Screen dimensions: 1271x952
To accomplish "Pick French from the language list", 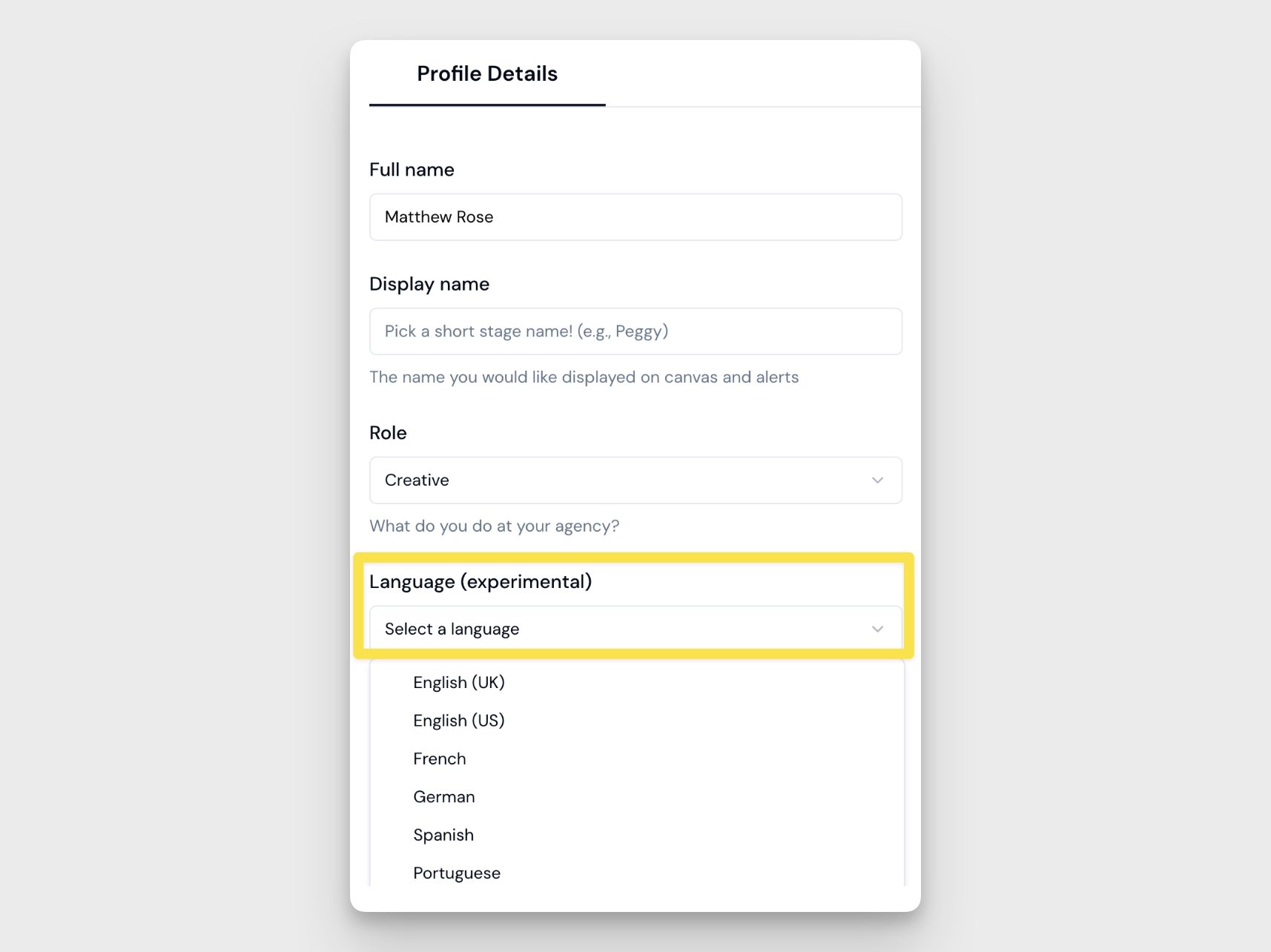I will pyautogui.click(x=440, y=759).
